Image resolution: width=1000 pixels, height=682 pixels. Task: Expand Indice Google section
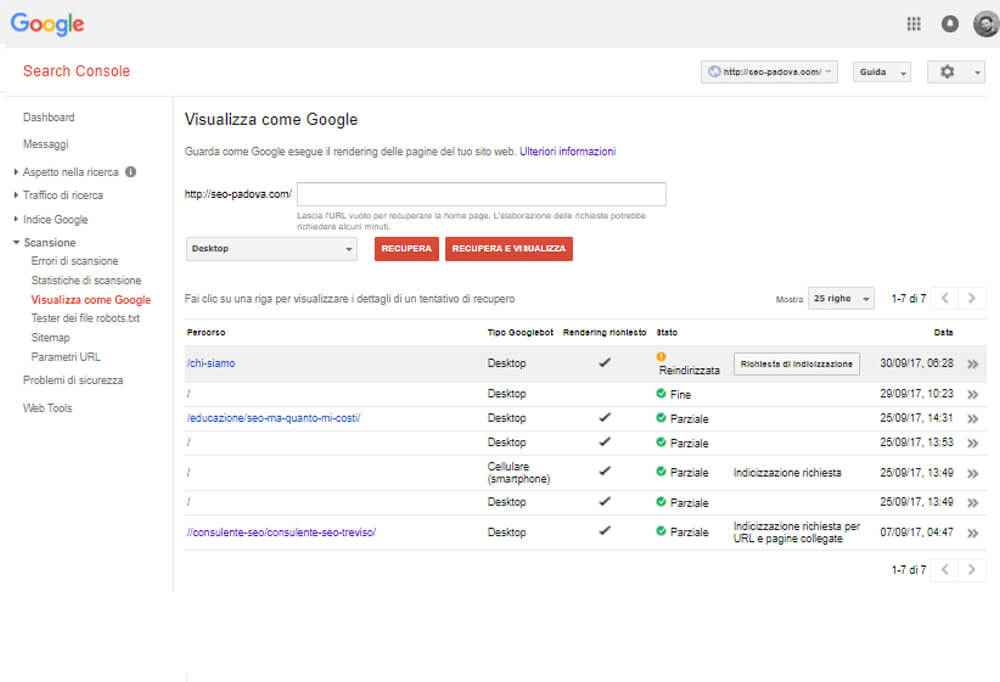tap(15, 219)
